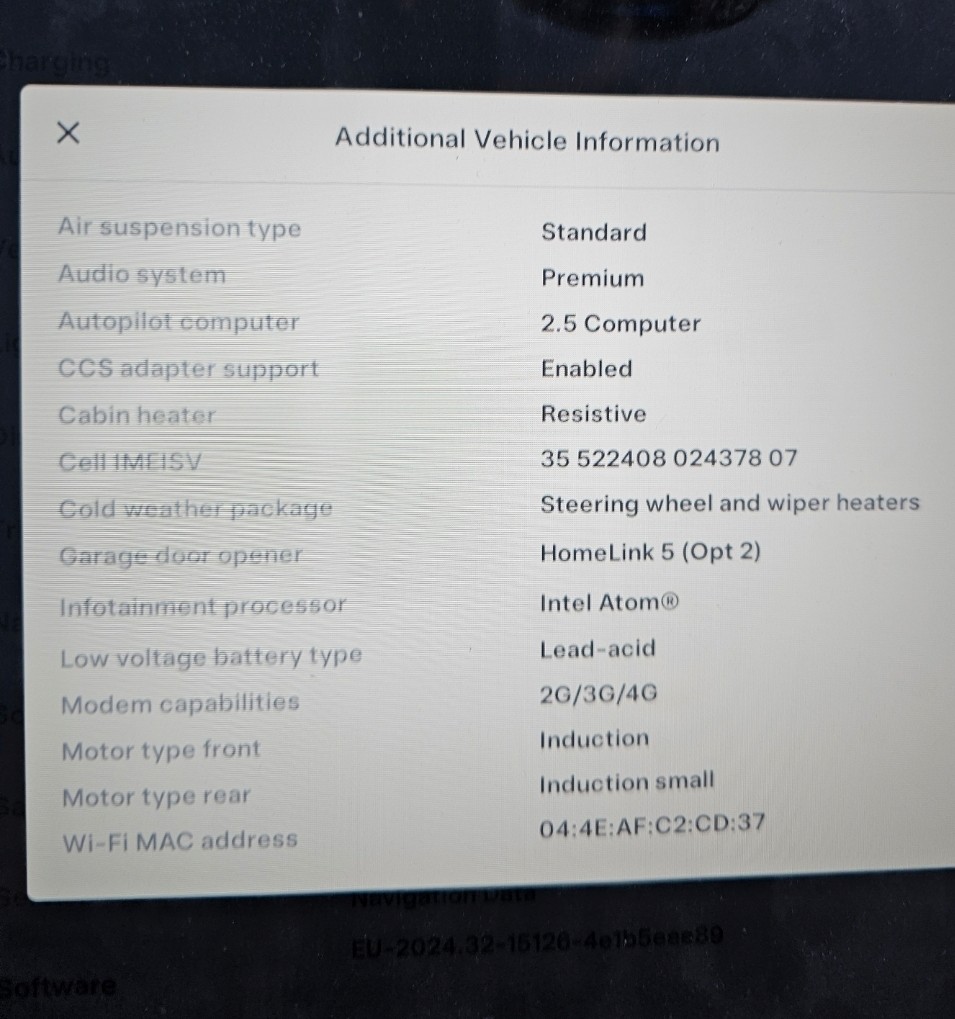Close the Additional Vehicle Information dialog
955x1019 pixels.
[x=68, y=133]
